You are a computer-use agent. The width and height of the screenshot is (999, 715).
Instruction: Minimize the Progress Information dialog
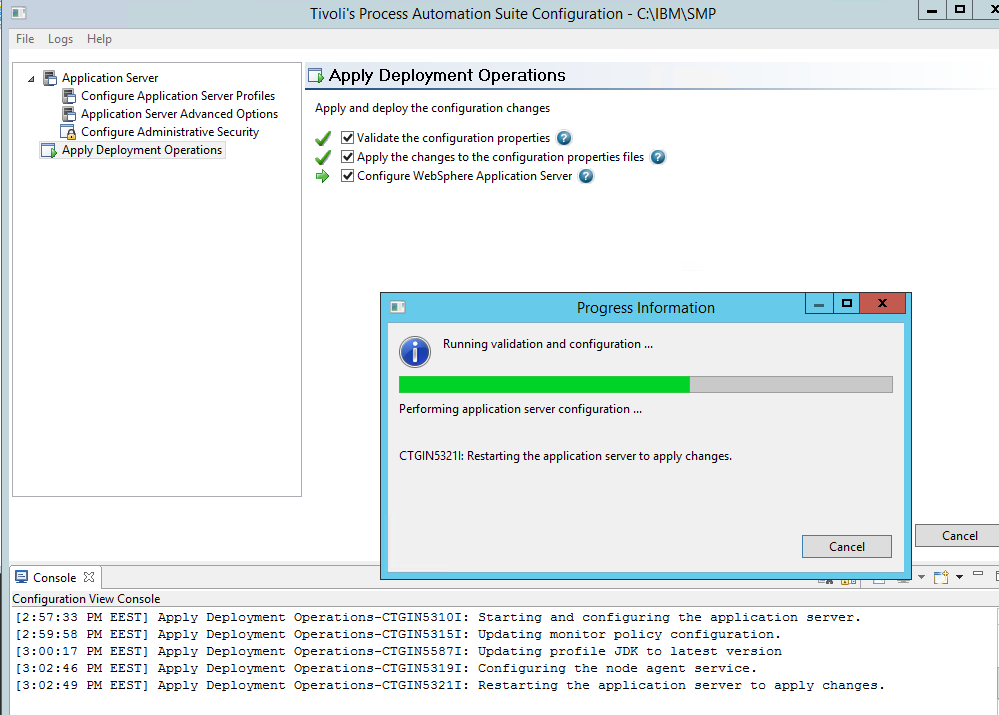coord(819,304)
